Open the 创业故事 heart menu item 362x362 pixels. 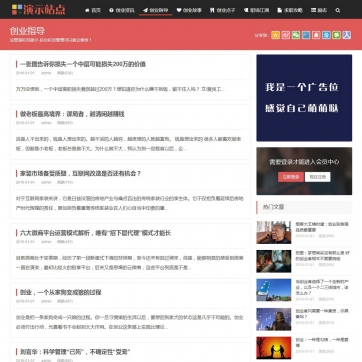pos(189,10)
